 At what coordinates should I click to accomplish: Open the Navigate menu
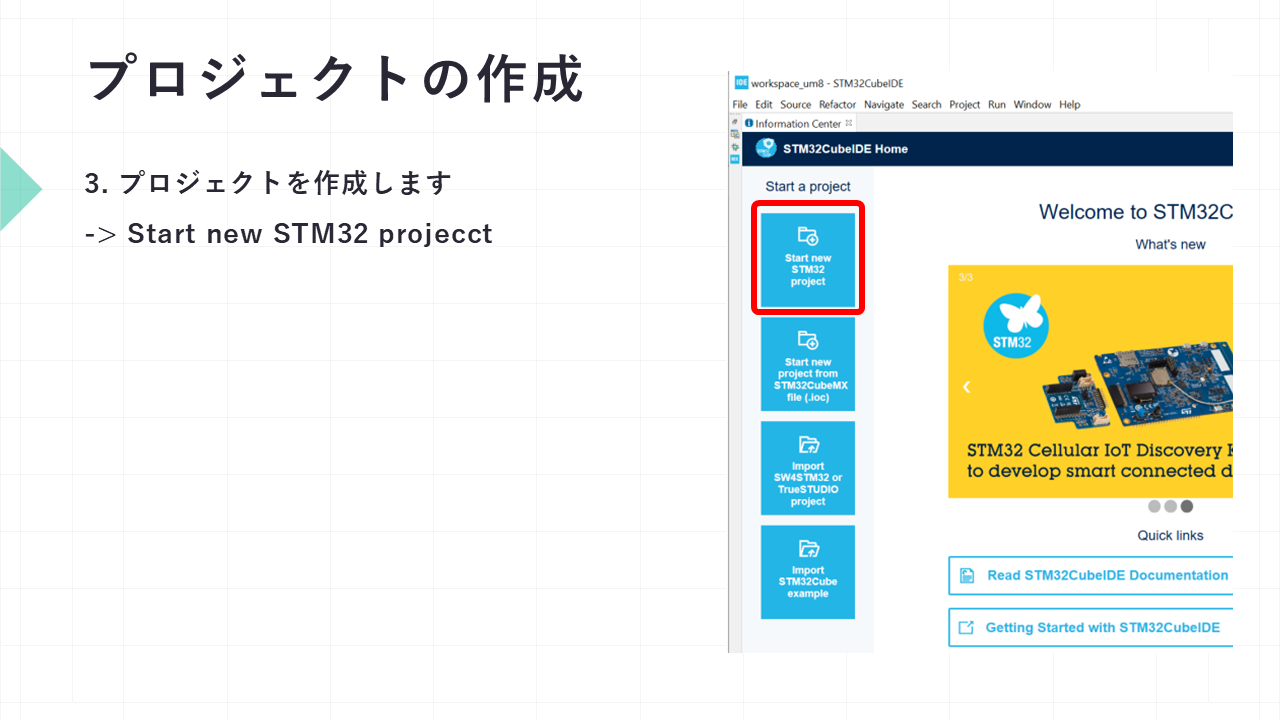coord(884,105)
